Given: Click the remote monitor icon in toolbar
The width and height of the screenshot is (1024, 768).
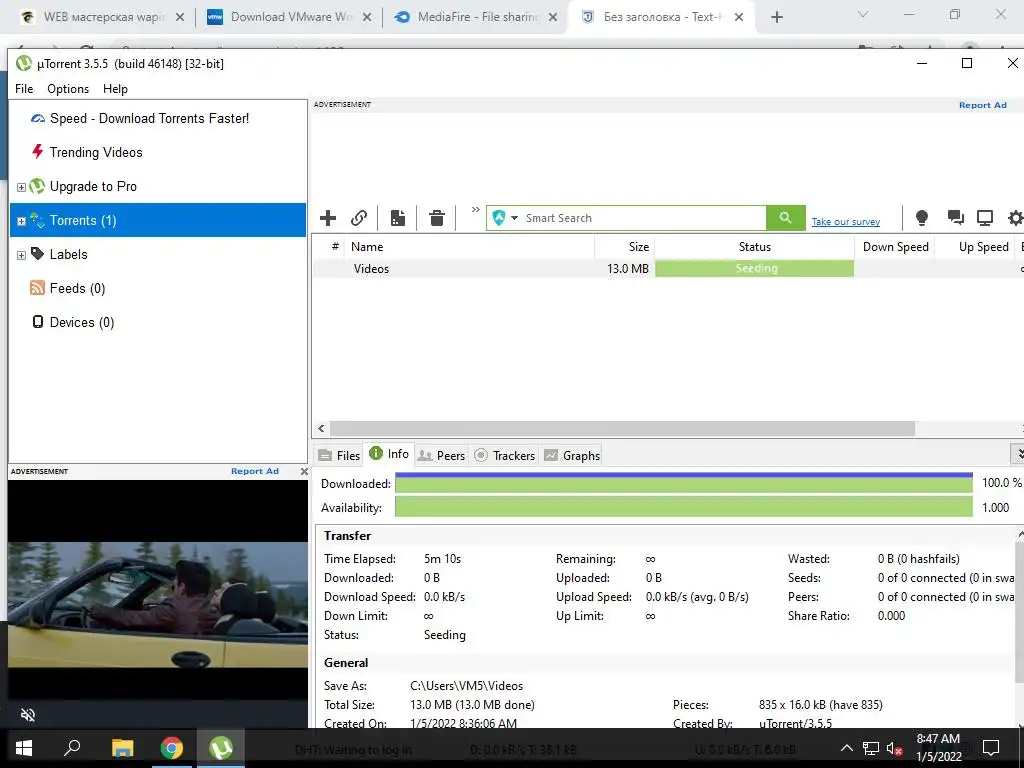Looking at the screenshot, I should click(985, 218).
